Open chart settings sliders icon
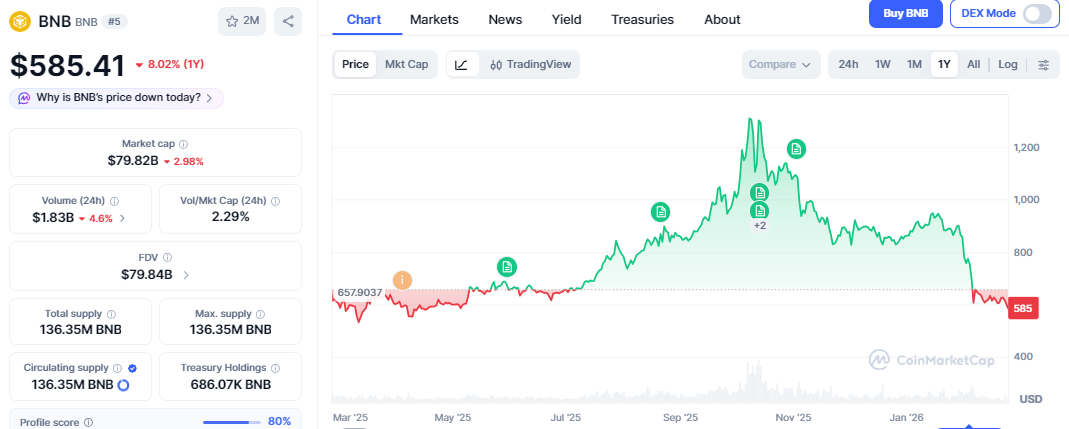Viewport: 1069px width, 429px height. pyautogui.click(x=1043, y=65)
